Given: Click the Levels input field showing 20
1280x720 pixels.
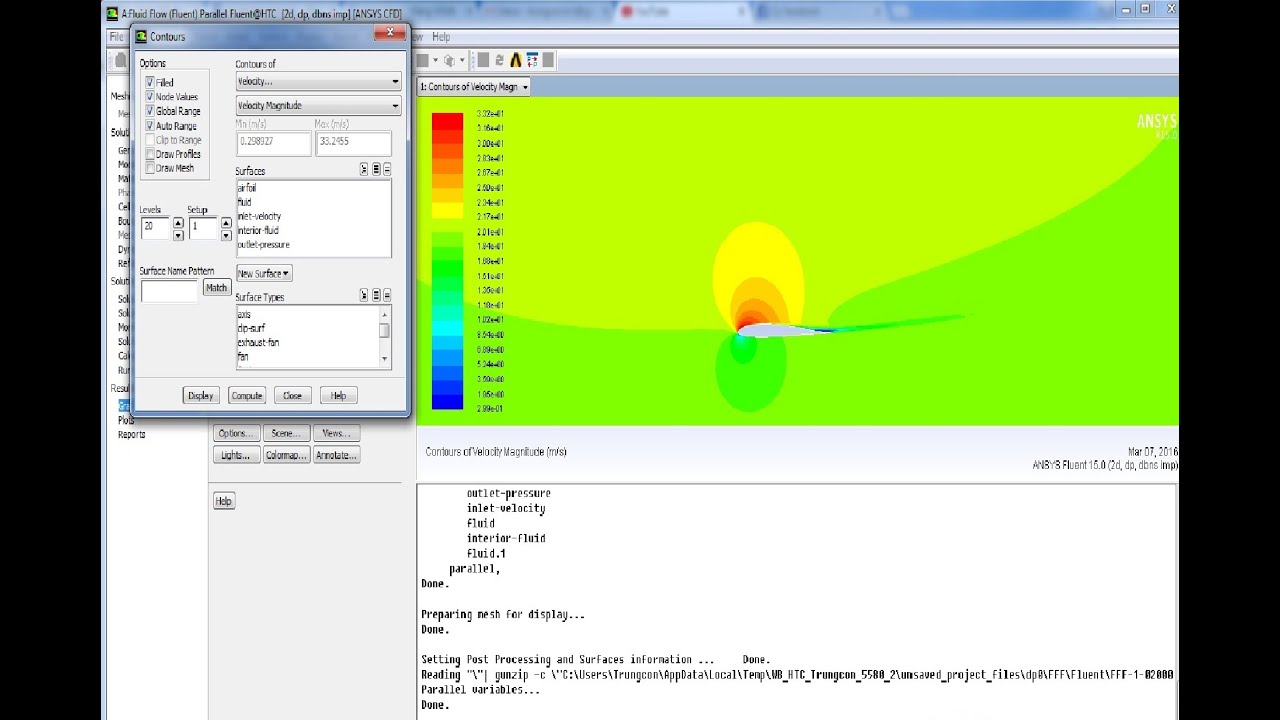Looking at the screenshot, I should tap(156, 229).
